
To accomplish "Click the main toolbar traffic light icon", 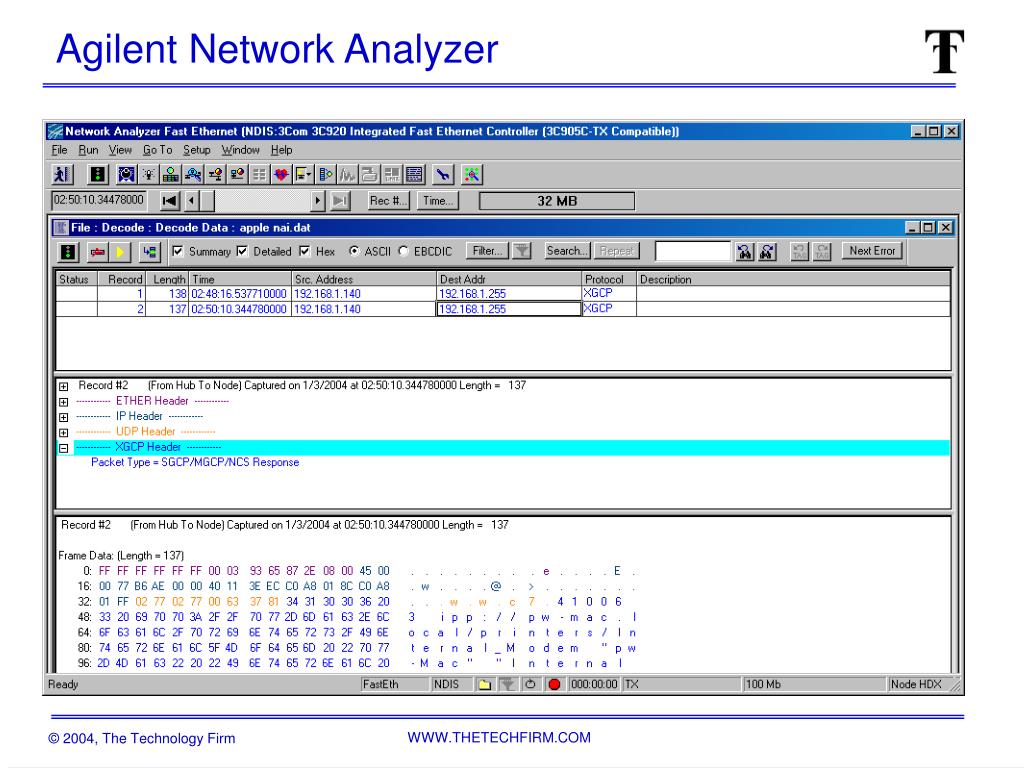I will point(98,174).
